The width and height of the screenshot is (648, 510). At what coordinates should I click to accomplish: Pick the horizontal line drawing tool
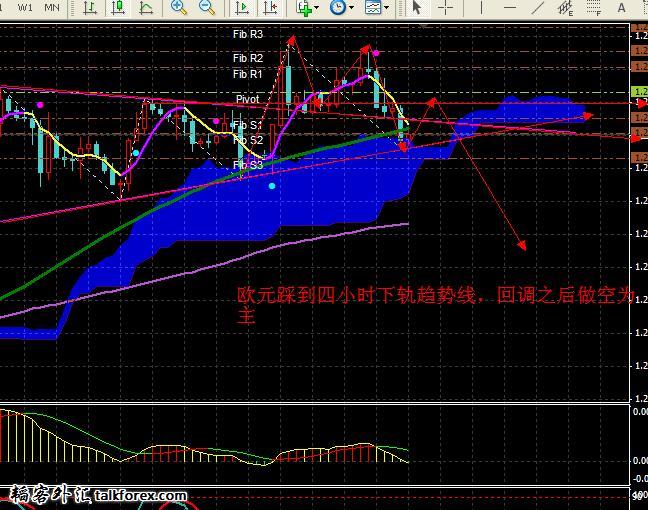pos(509,8)
